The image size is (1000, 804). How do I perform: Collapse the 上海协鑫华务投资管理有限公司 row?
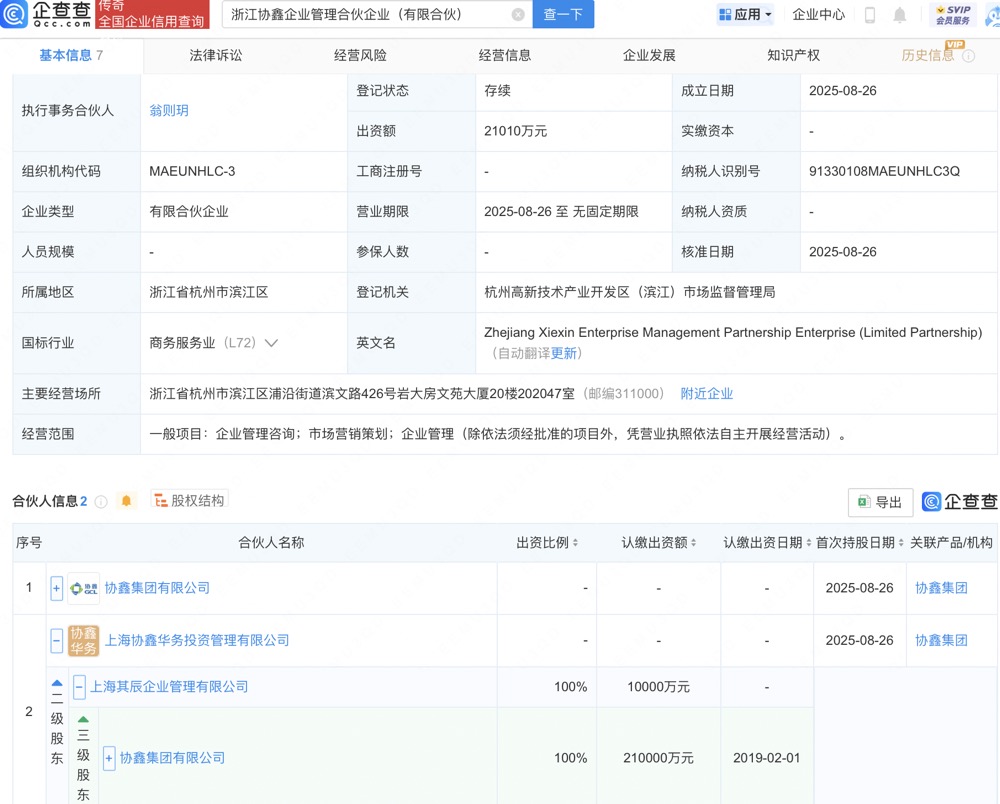tap(57, 640)
